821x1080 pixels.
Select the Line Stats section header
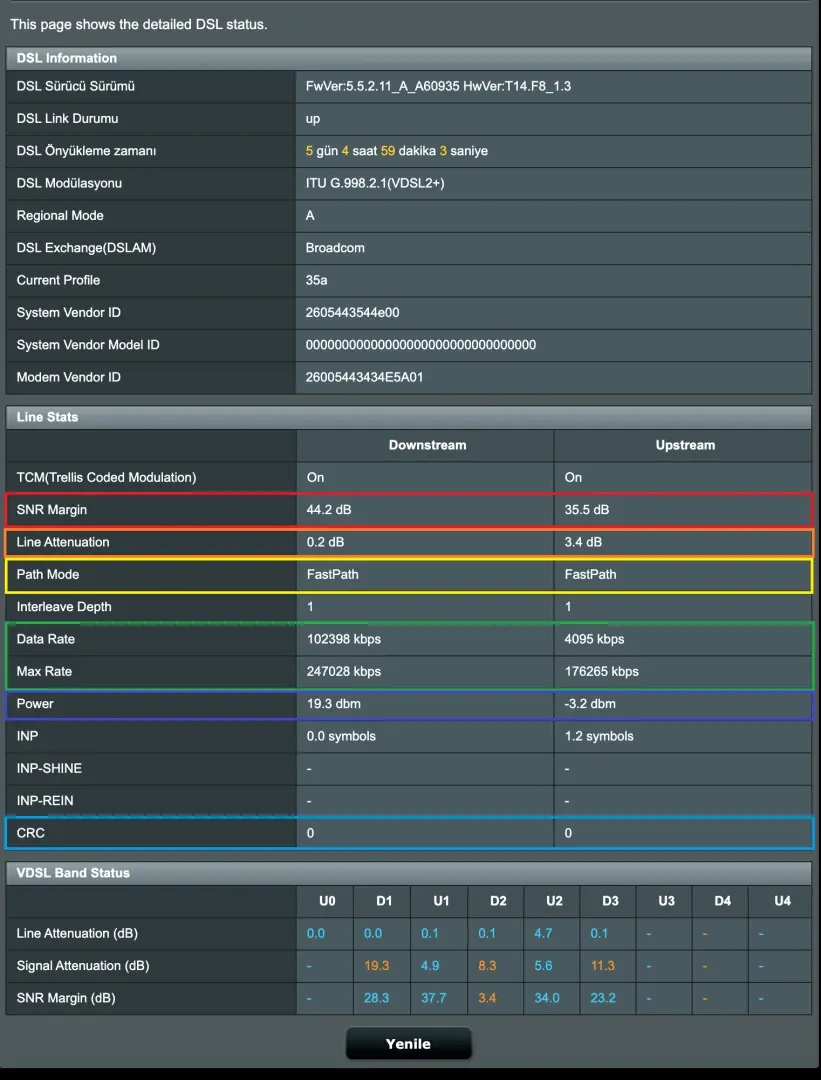(408, 417)
